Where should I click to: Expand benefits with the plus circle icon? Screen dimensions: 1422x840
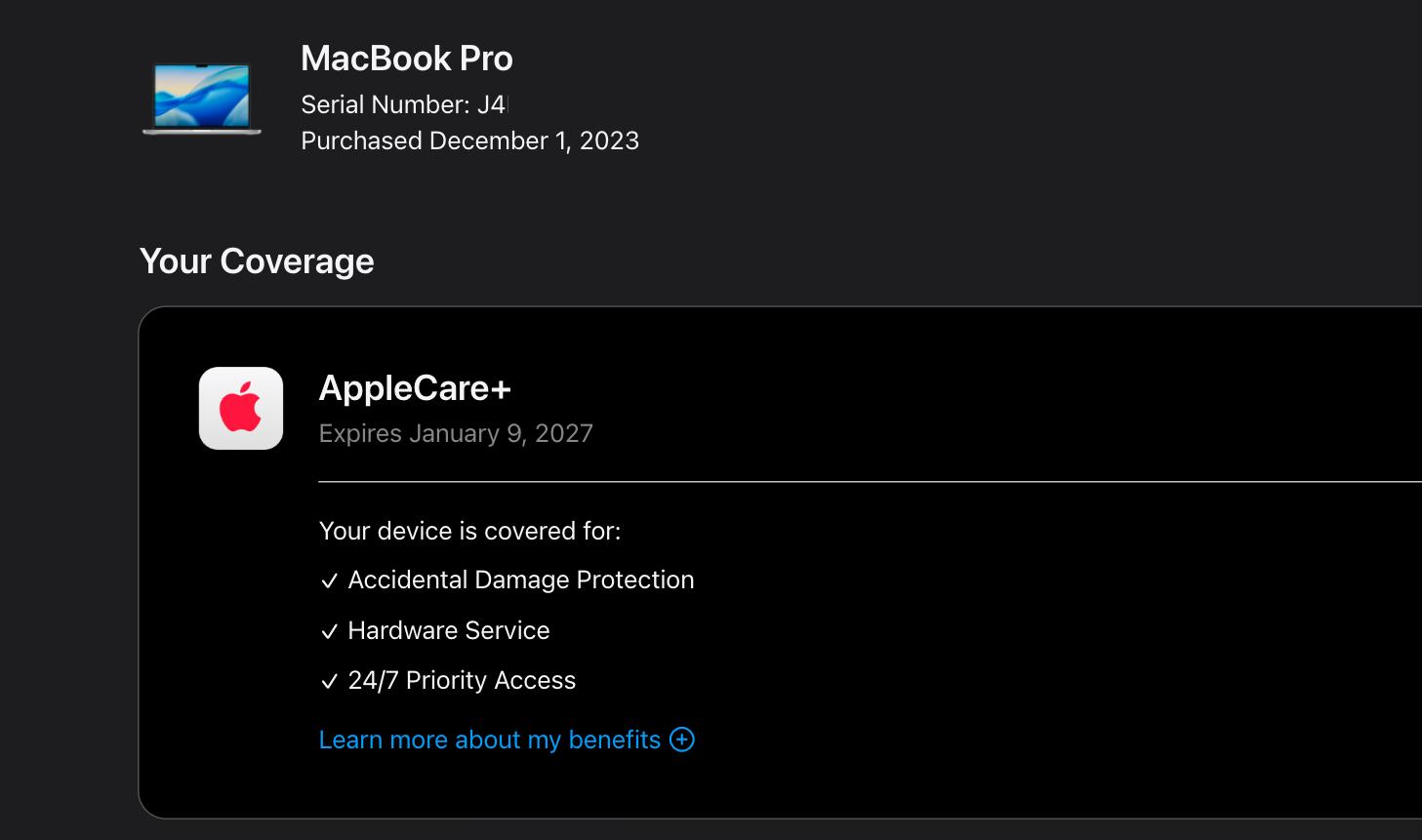point(682,740)
